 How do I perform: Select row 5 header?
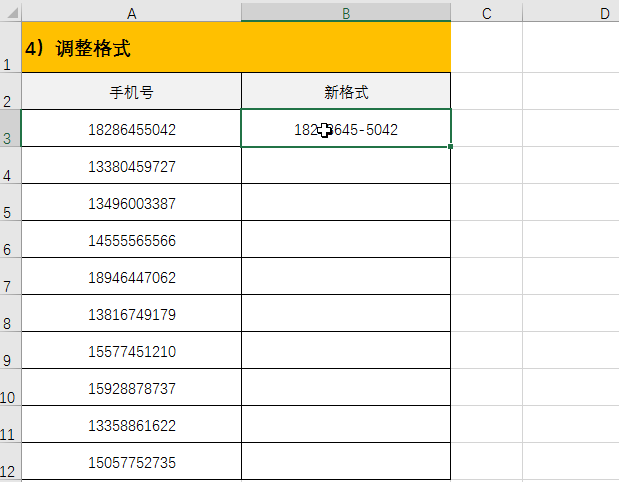point(10,202)
